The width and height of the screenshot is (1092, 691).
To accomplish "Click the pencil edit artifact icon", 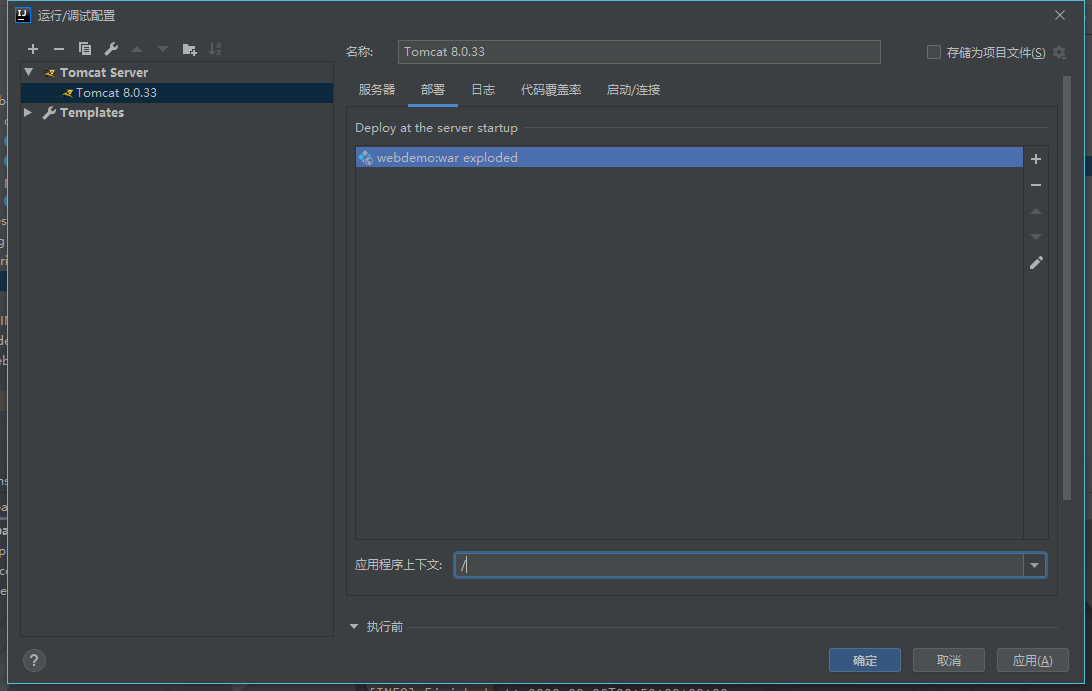I will 1036,263.
